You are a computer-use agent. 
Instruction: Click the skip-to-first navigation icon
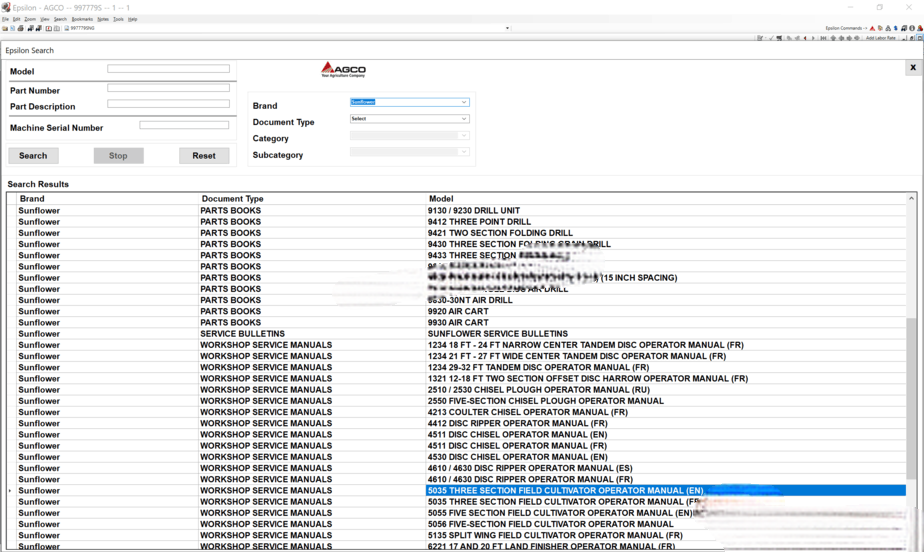823,38
